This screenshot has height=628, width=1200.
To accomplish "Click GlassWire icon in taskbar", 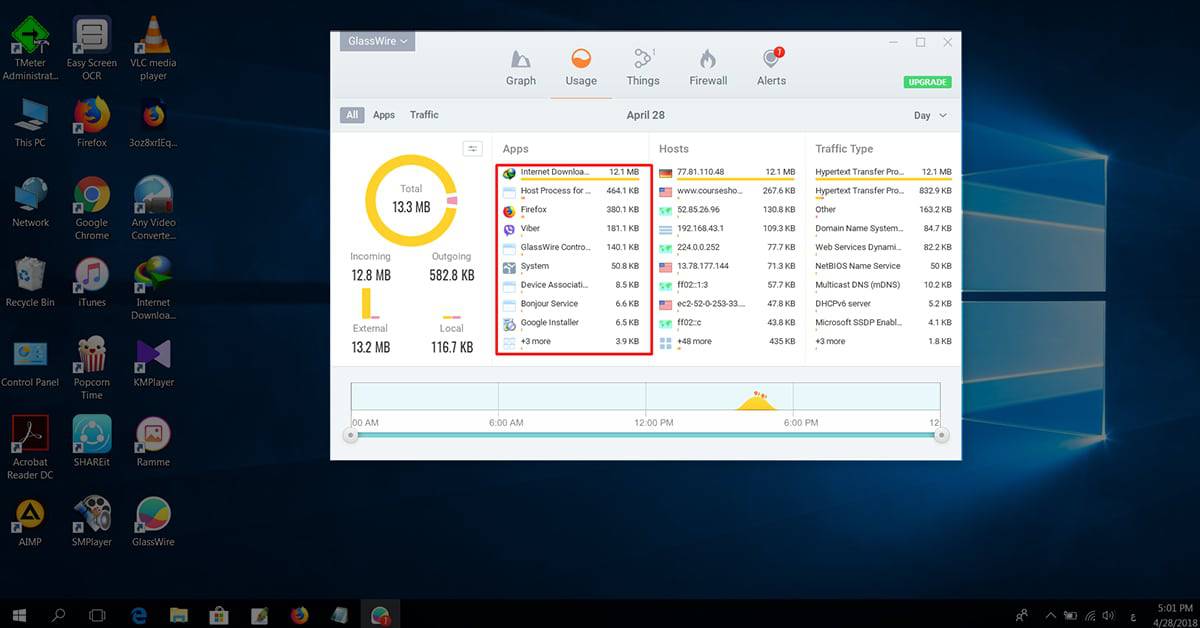I will tap(380, 614).
